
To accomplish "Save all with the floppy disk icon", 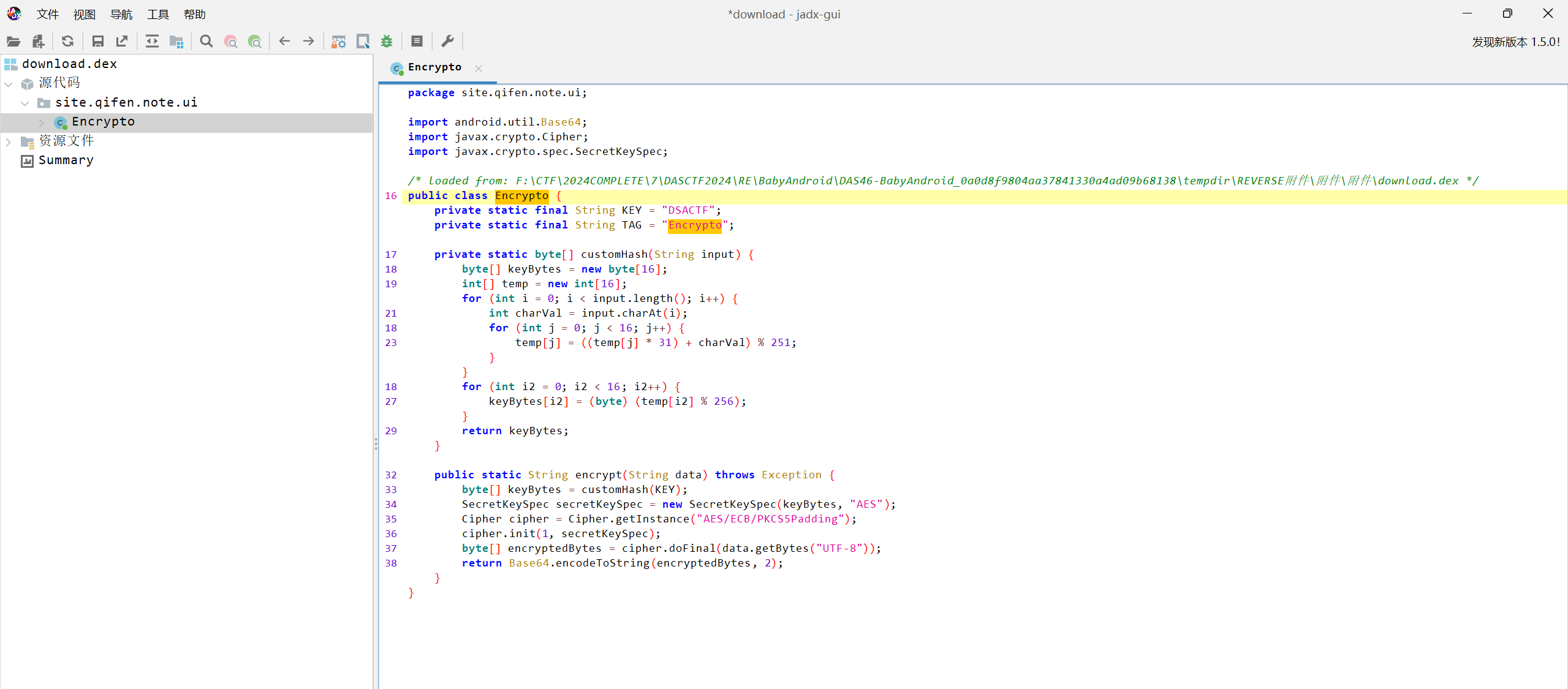I will 97,41.
